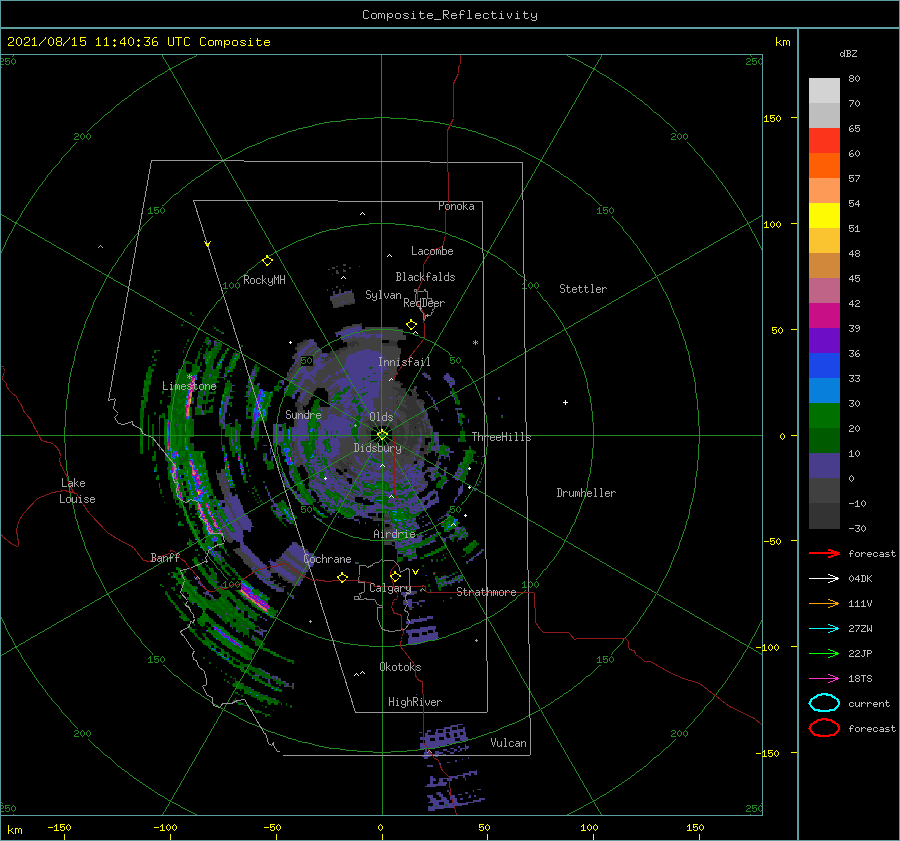900x841 pixels.
Task: Select the white 04DK arrow in legend
Action: 824,578
